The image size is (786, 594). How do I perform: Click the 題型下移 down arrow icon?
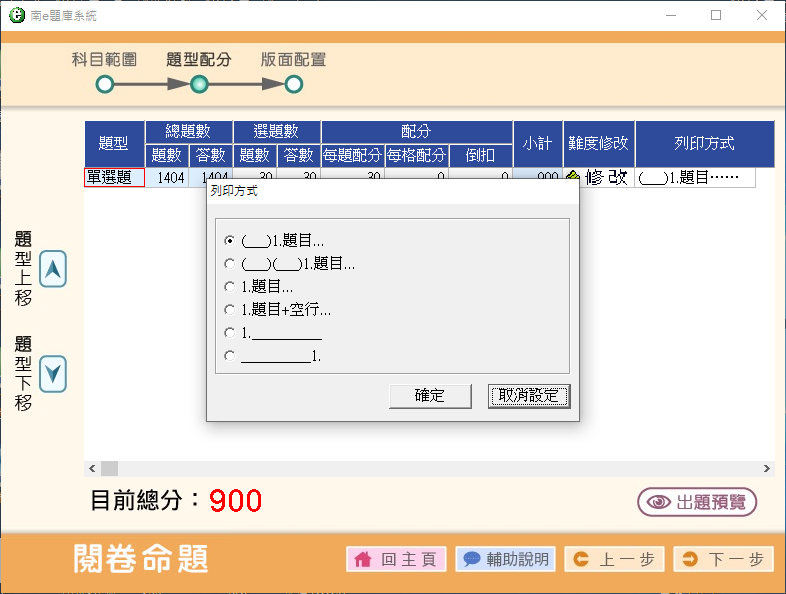(53, 374)
